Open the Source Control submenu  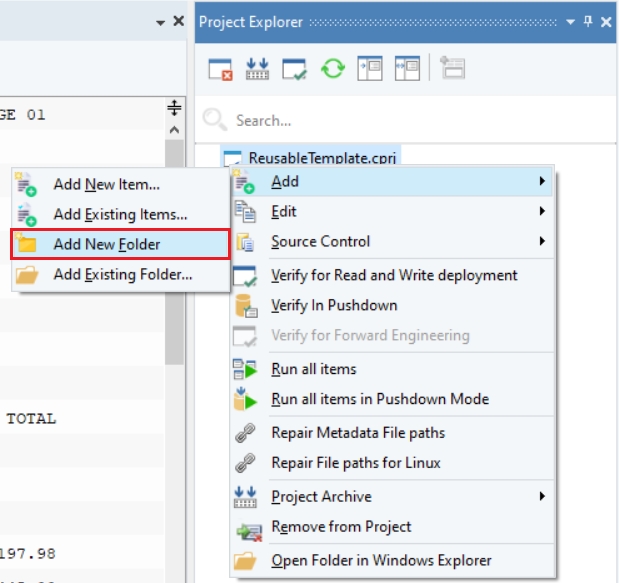pos(541,241)
